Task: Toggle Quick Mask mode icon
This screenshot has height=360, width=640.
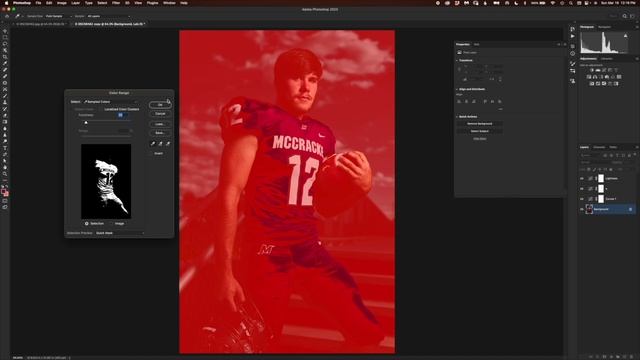Action: coord(5,201)
